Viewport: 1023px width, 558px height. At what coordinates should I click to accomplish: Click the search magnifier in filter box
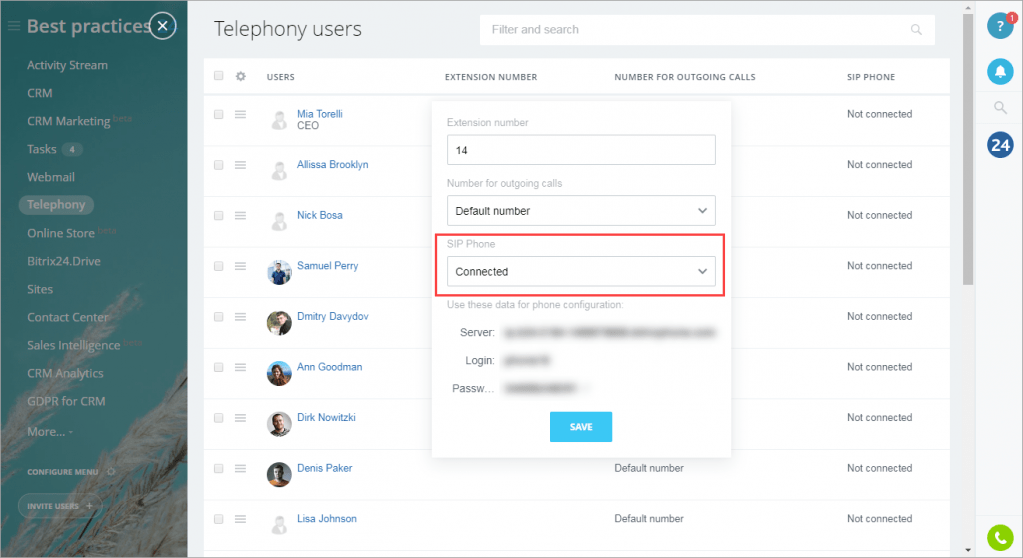point(916,30)
